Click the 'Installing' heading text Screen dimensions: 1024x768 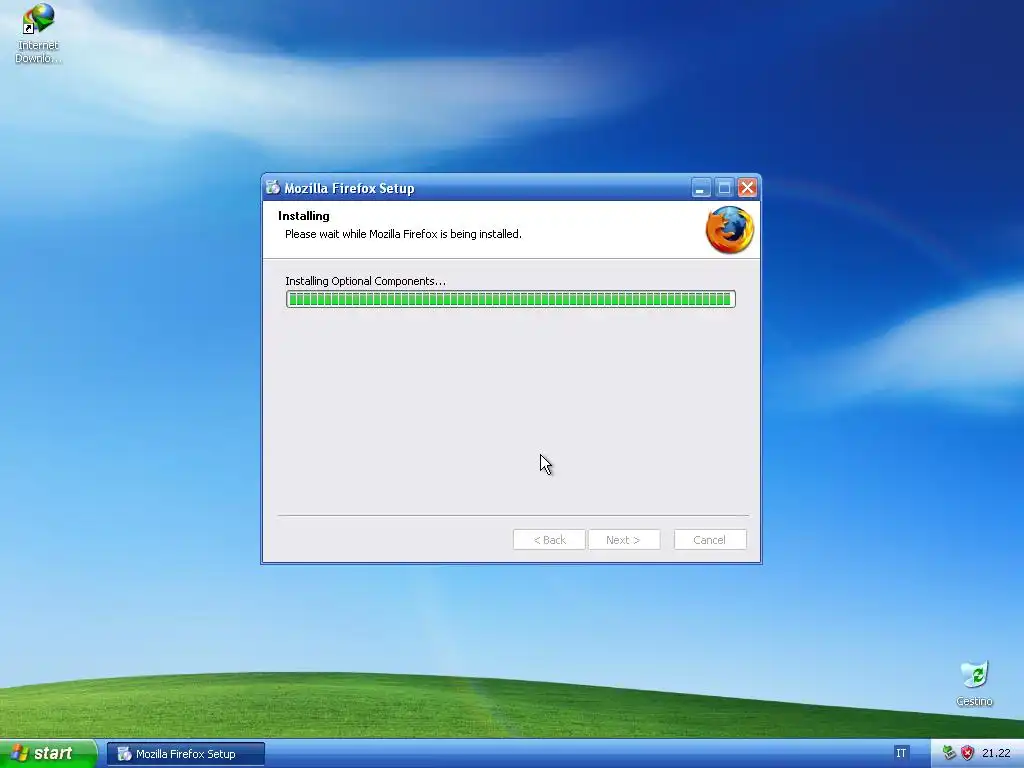tap(304, 216)
